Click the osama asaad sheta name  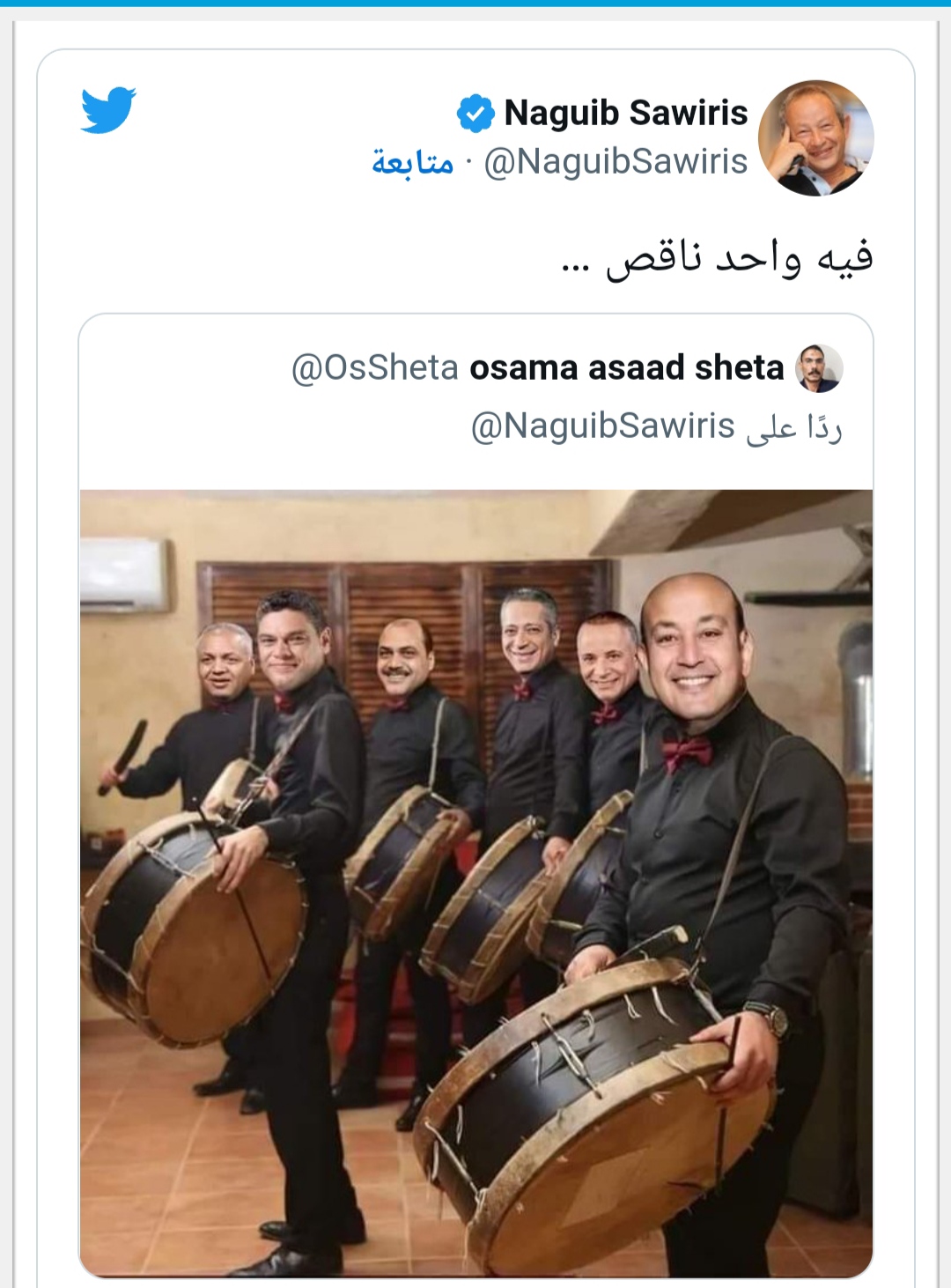click(x=627, y=367)
